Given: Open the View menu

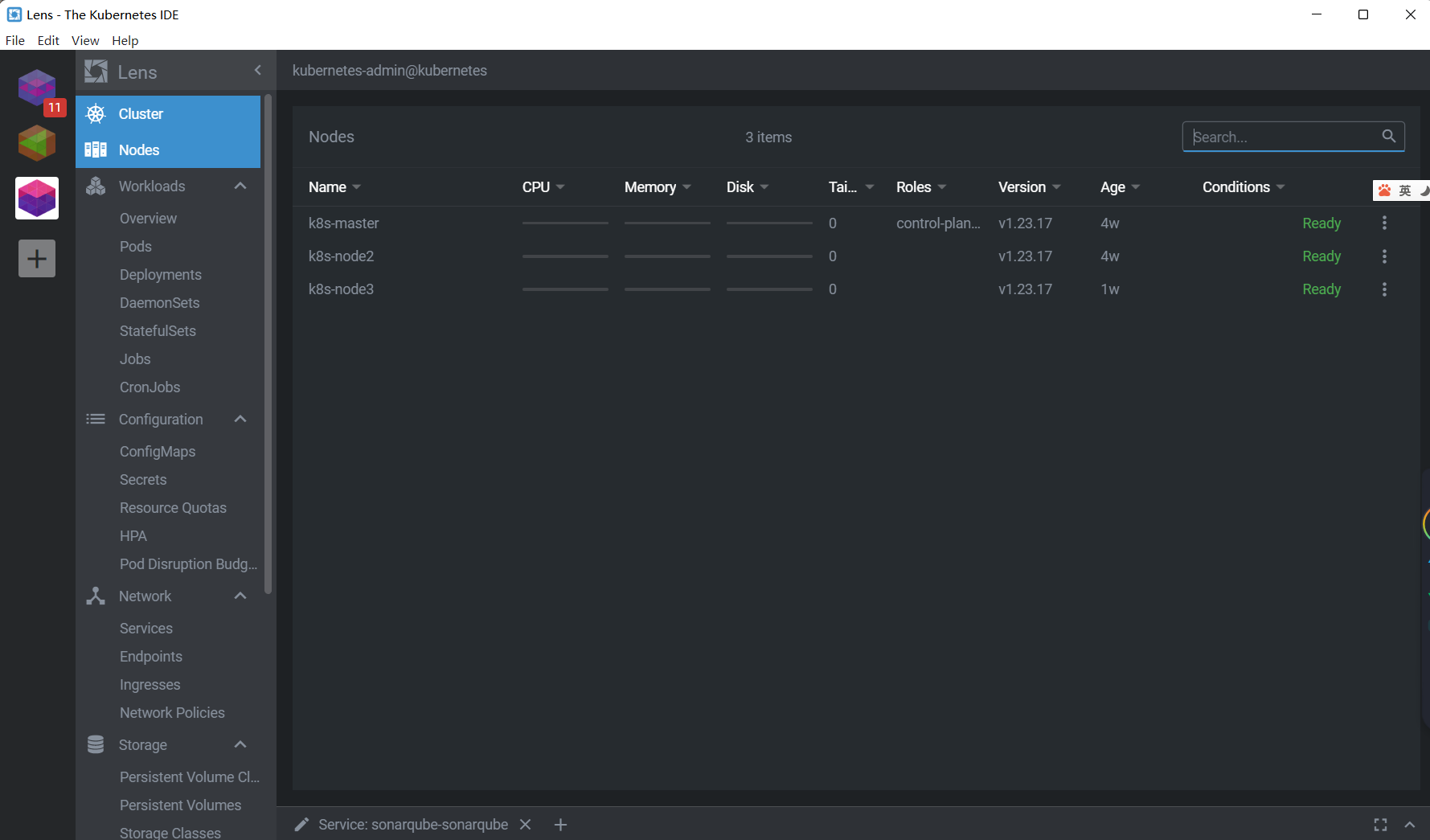Looking at the screenshot, I should pos(85,40).
